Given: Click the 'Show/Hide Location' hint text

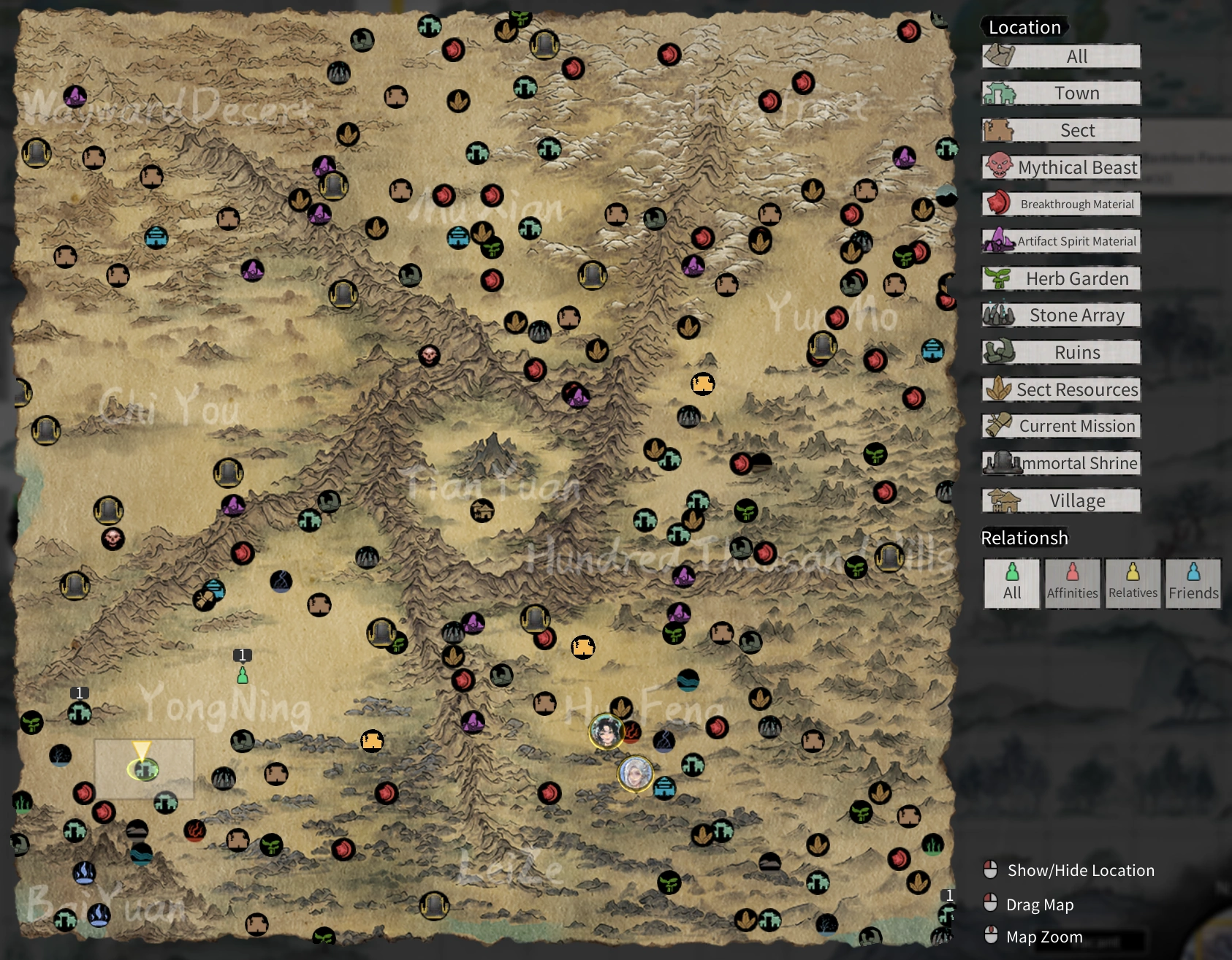Looking at the screenshot, I should (1081, 870).
